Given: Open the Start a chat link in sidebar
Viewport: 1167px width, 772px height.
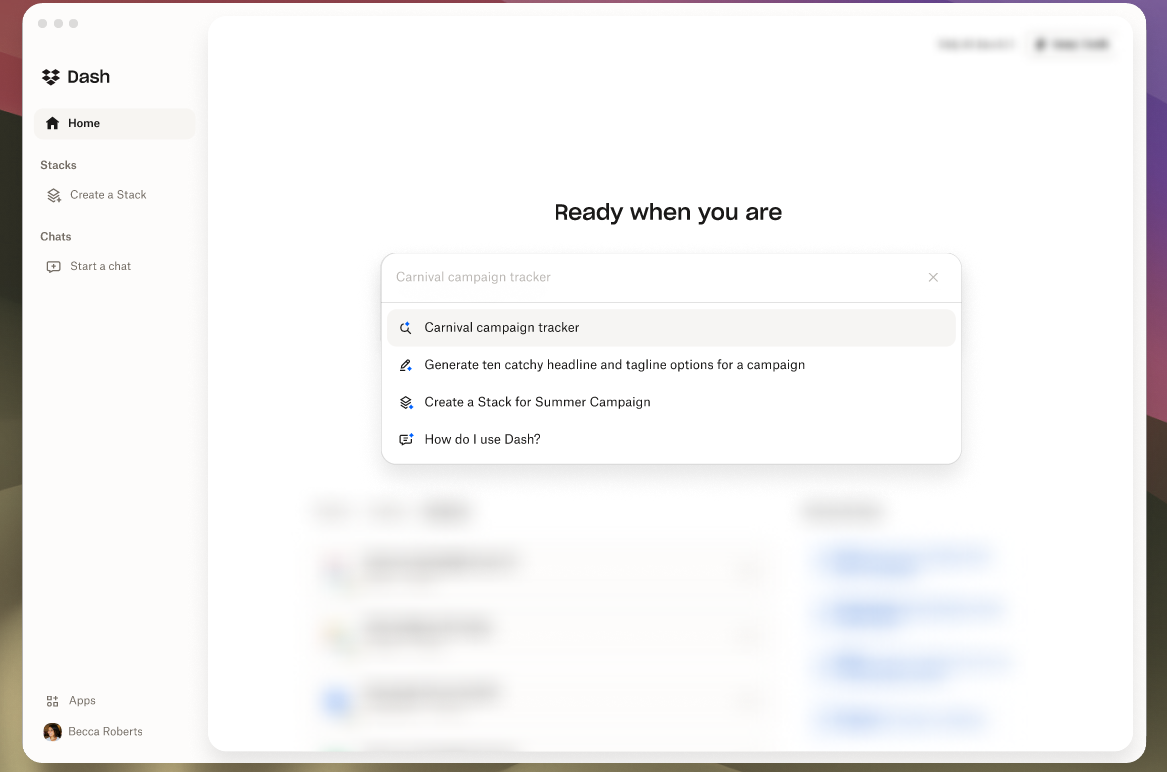Looking at the screenshot, I should click(x=100, y=267).
